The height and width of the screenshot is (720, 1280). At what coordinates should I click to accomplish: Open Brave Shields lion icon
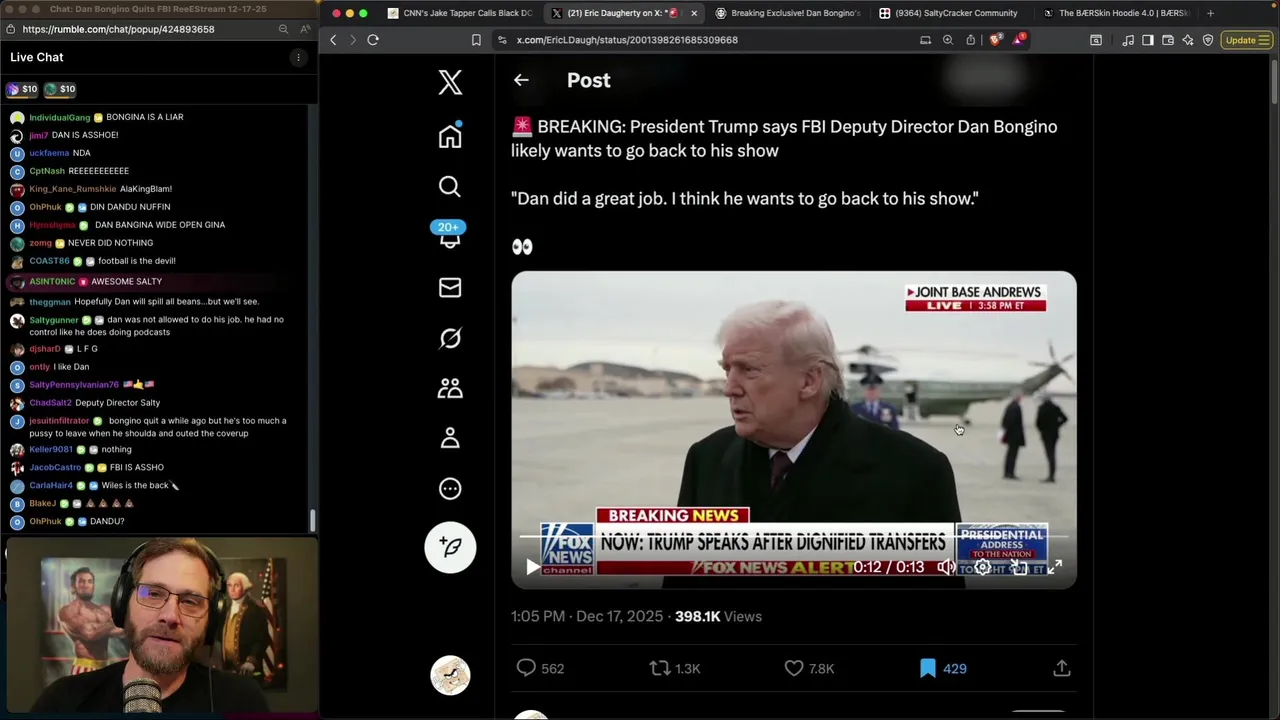pyautogui.click(x=995, y=40)
